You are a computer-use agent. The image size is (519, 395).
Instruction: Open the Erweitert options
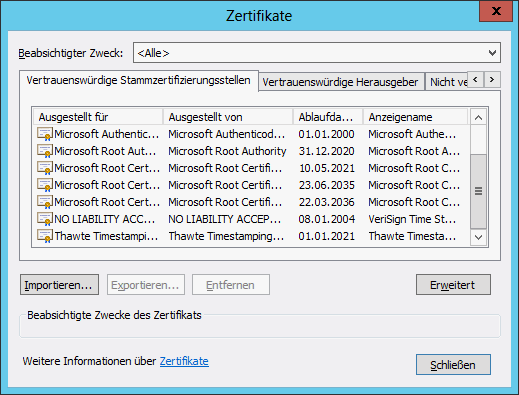click(x=453, y=285)
